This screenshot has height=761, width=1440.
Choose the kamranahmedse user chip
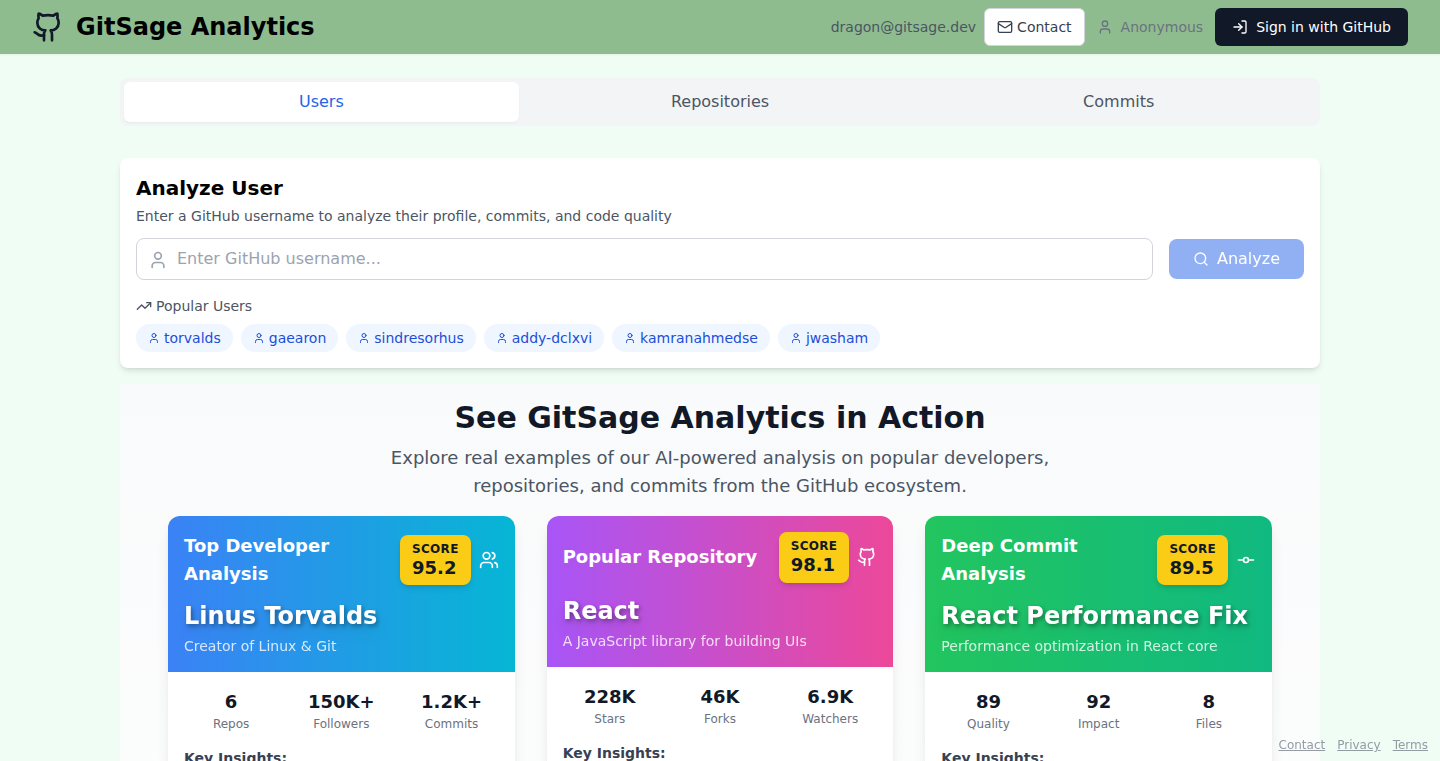point(691,338)
